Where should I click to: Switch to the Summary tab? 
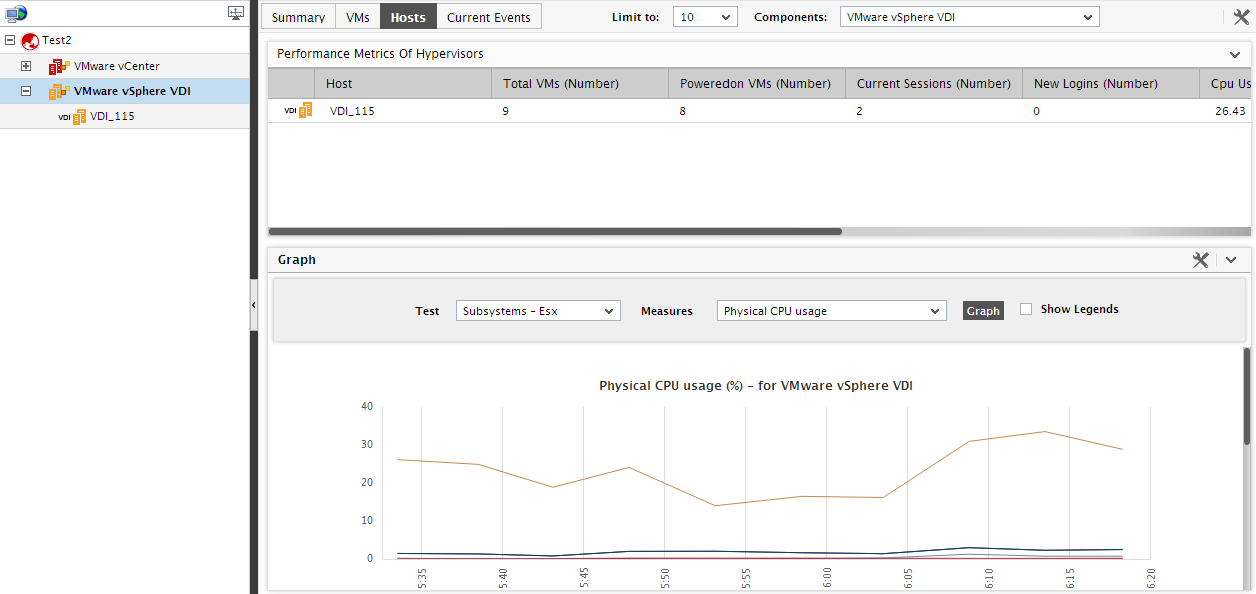pos(298,17)
